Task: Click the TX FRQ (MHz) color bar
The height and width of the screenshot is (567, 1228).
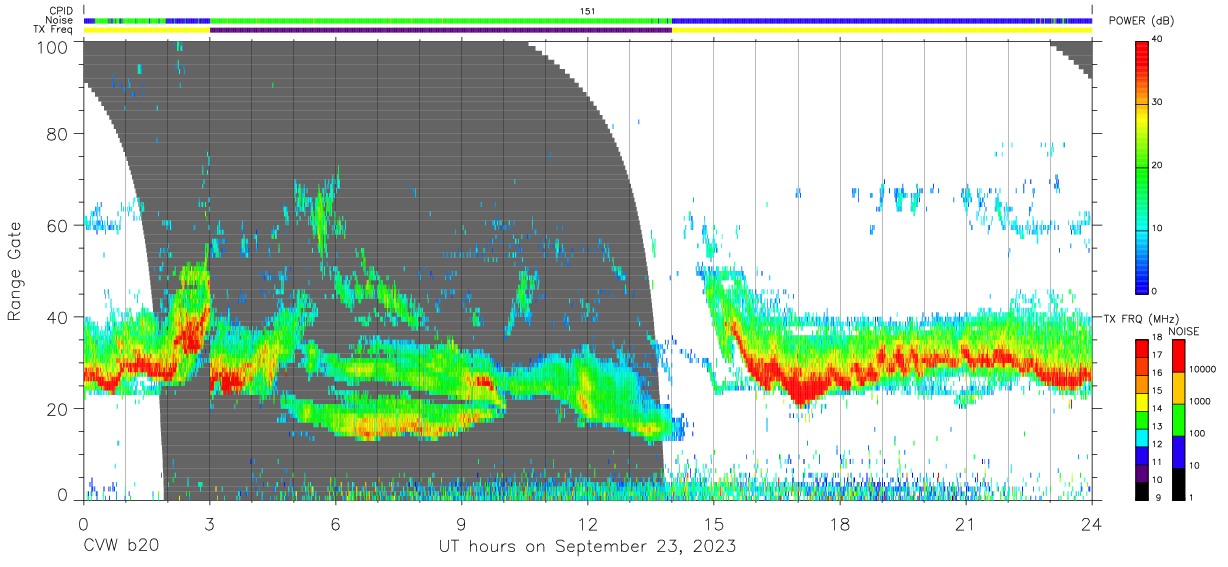Action: [x=1142, y=418]
